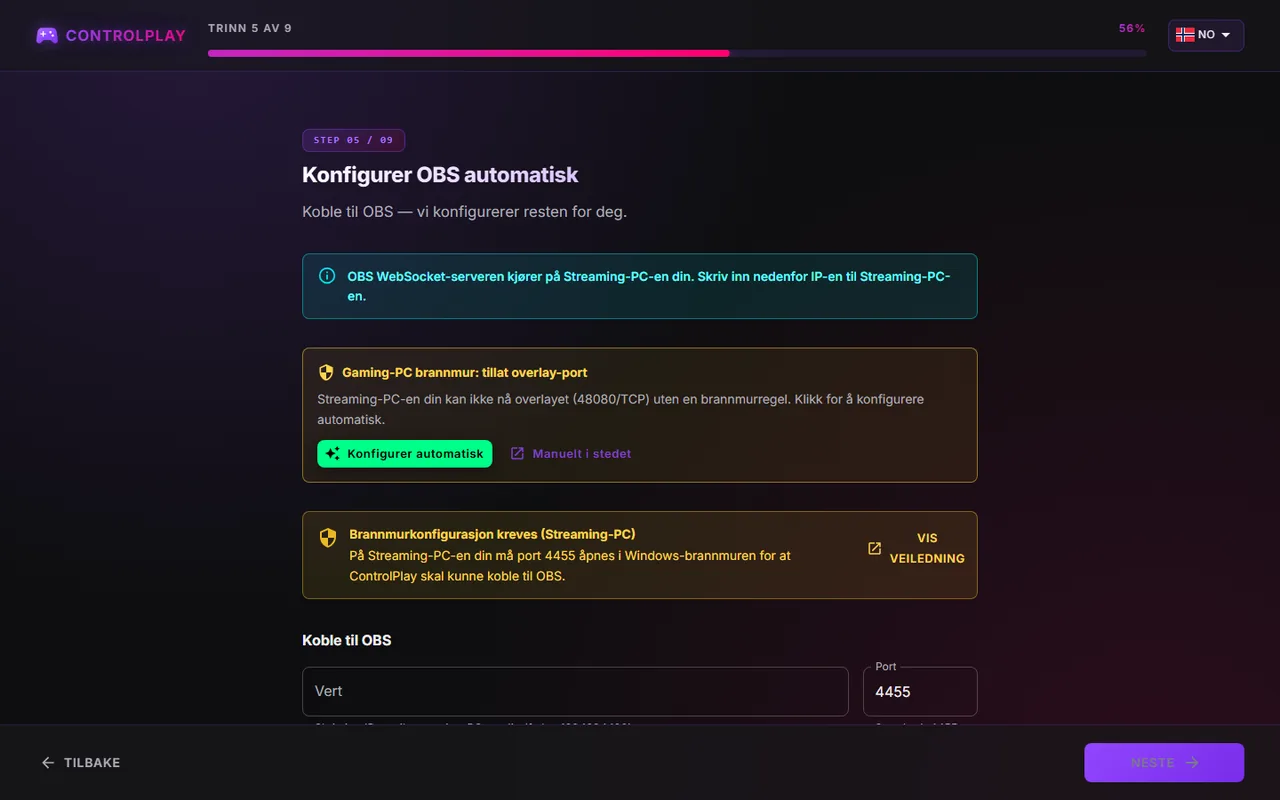Click the back arrow icon beside Tilbake
This screenshot has height=800, width=1280.
point(48,763)
